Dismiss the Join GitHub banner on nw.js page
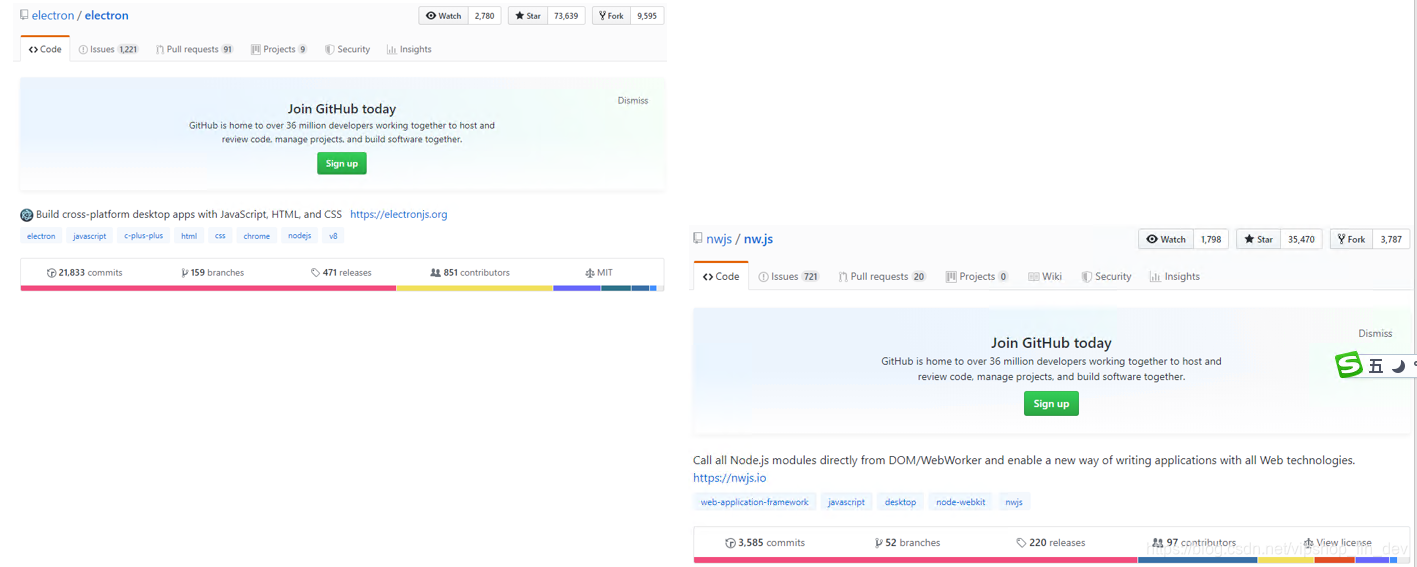The width and height of the screenshot is (1417, 567). (x=1375, y=333)
